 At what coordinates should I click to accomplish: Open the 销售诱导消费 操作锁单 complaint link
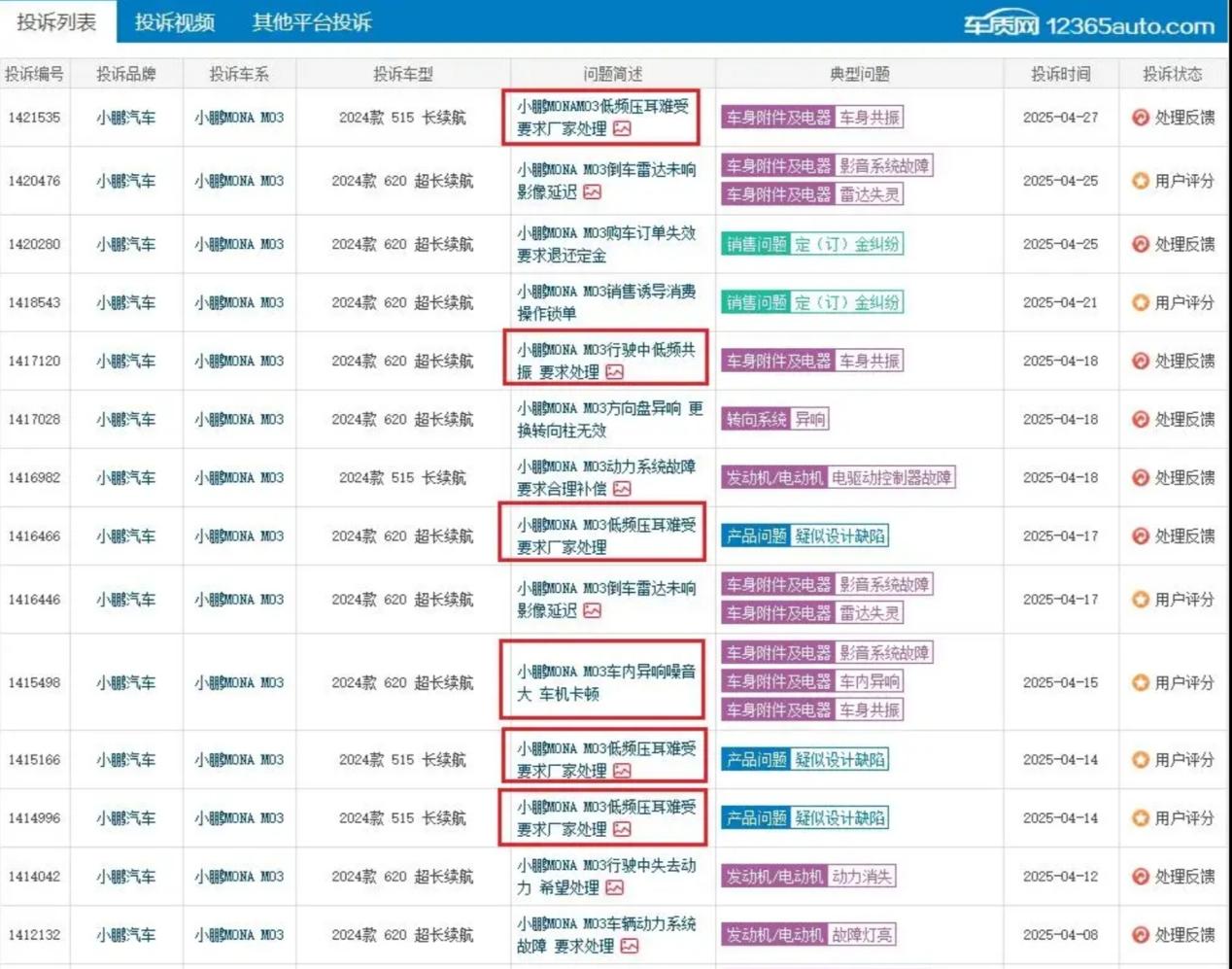click(x=606, y=302)
